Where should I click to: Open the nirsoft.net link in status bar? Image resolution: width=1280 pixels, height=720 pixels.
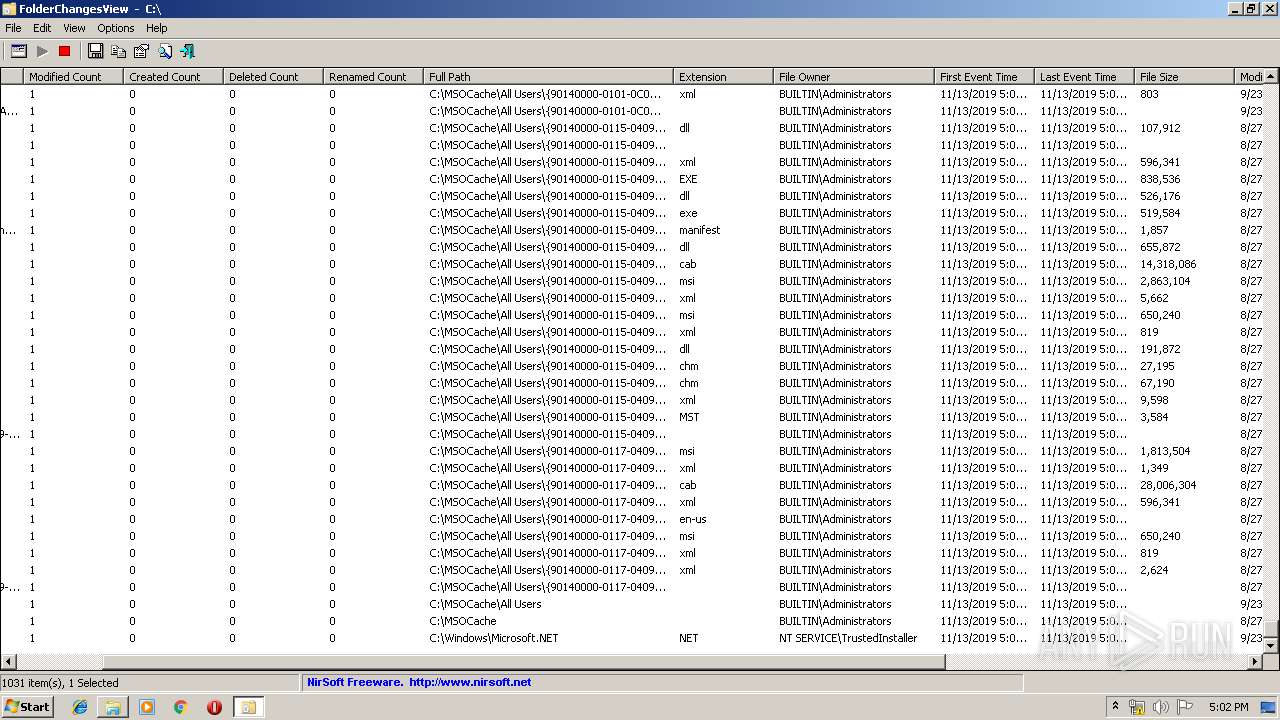pos(470,682)
